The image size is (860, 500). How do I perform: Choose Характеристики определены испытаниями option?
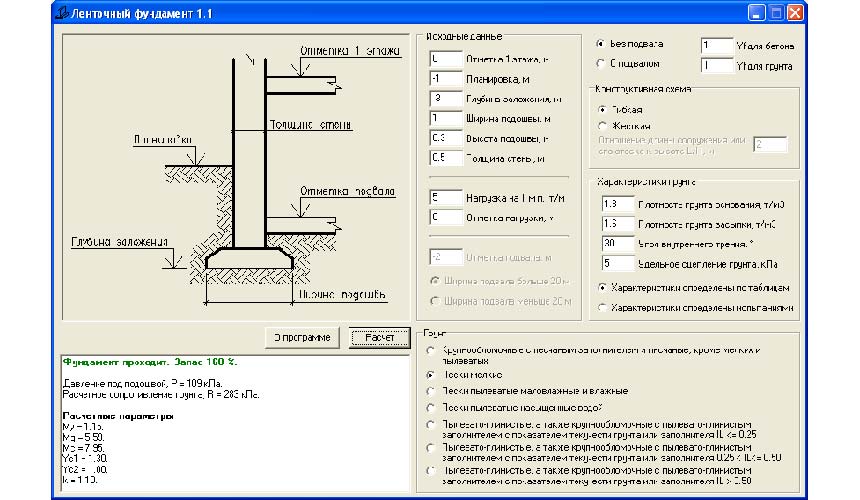(x=602, y=308)
